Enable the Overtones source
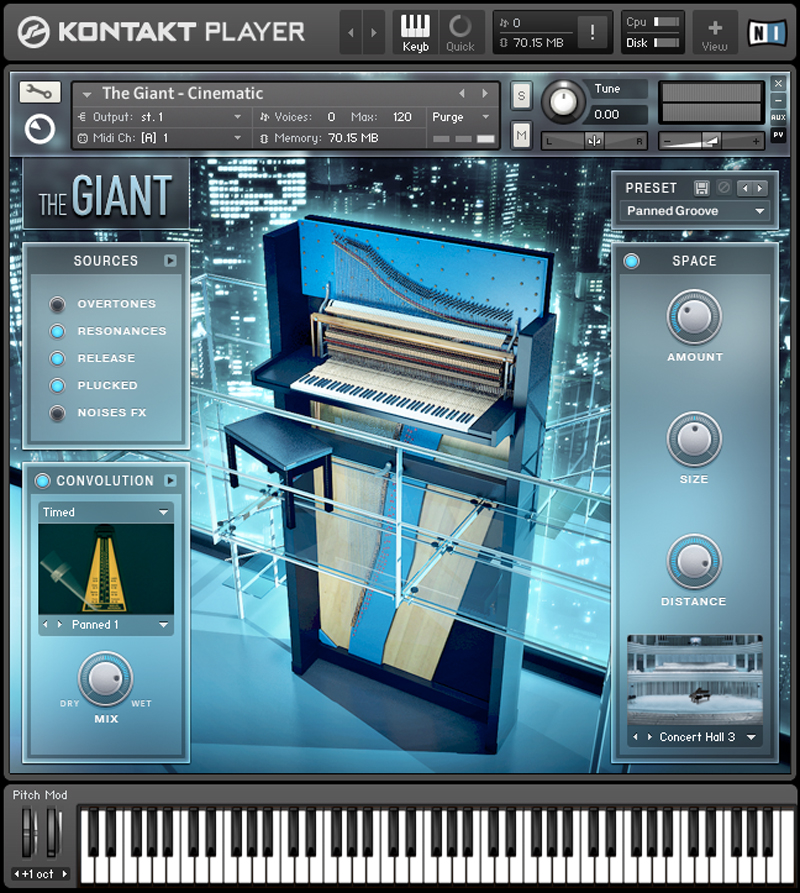 tap(57, 304)
